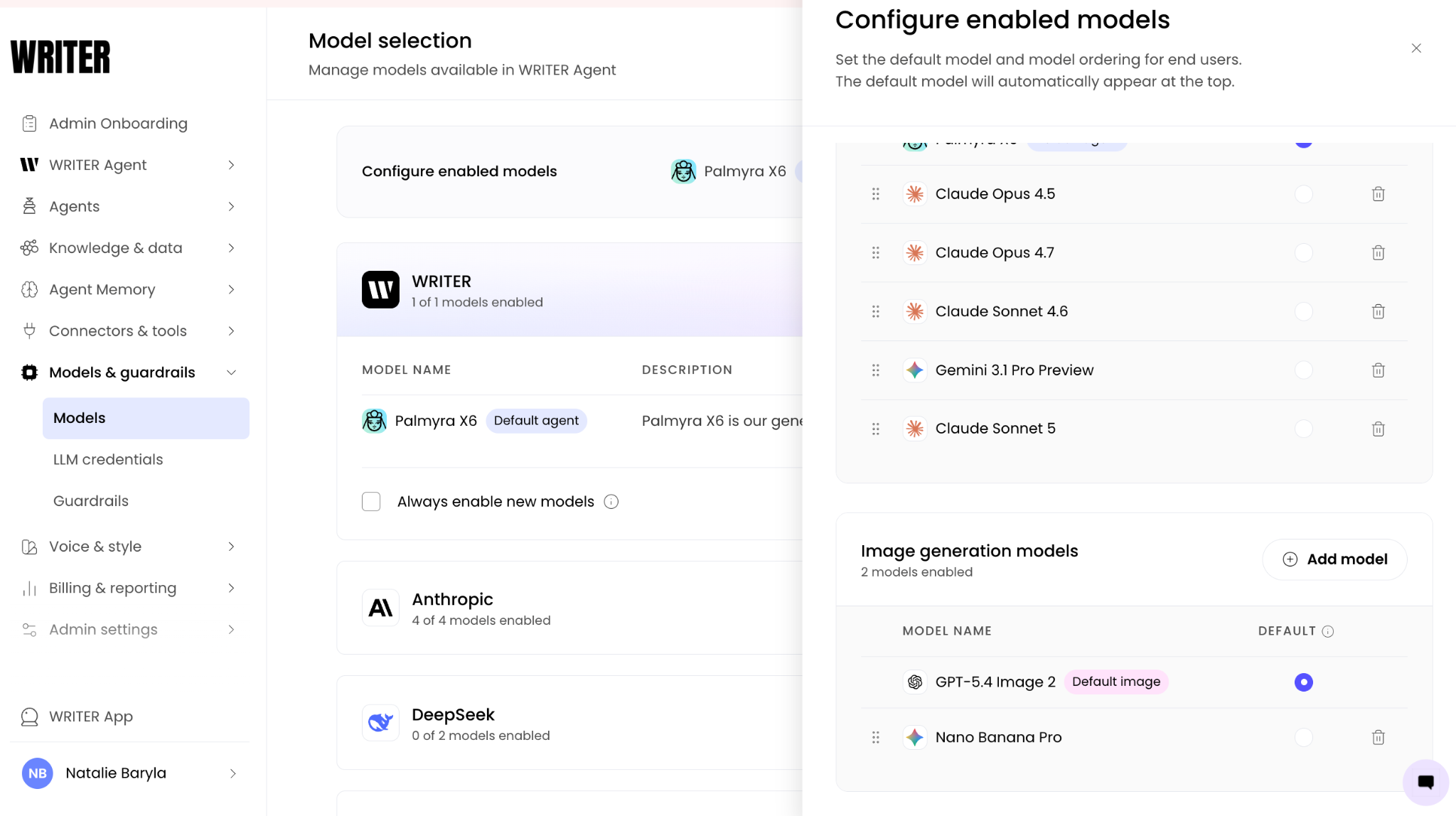Set Claude Opus 4.5 as default model

[1303, 194]
